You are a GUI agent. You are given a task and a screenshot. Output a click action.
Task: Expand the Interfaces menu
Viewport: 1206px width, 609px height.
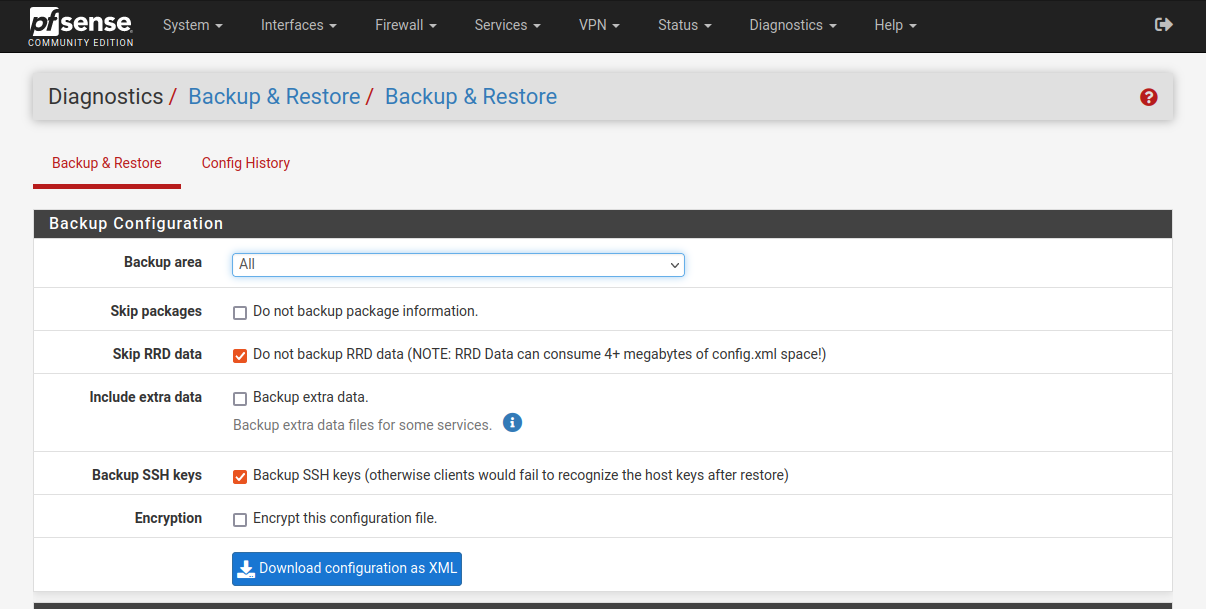point(298,25)
